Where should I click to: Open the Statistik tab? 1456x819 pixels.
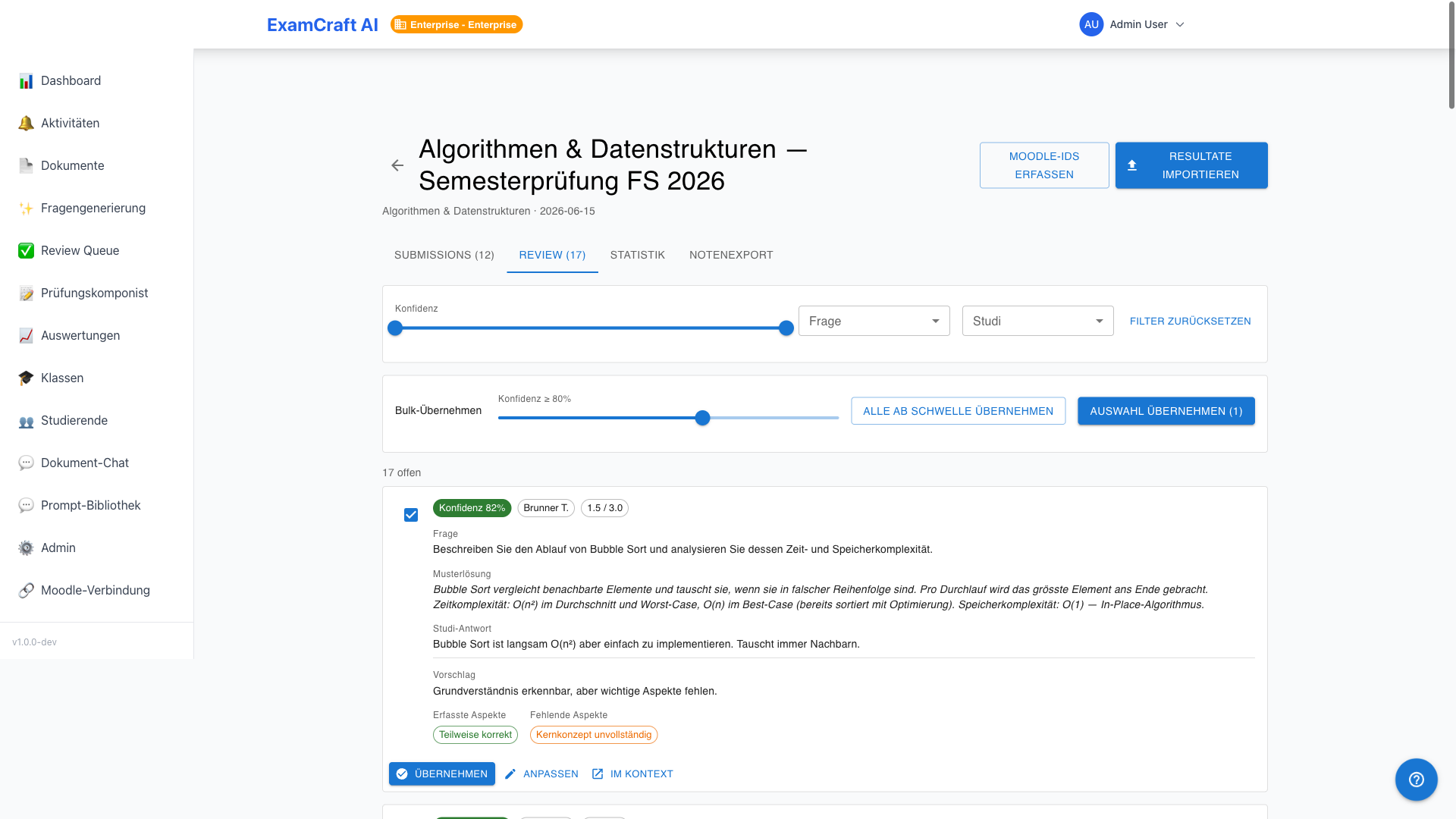[x=637, y=255]
